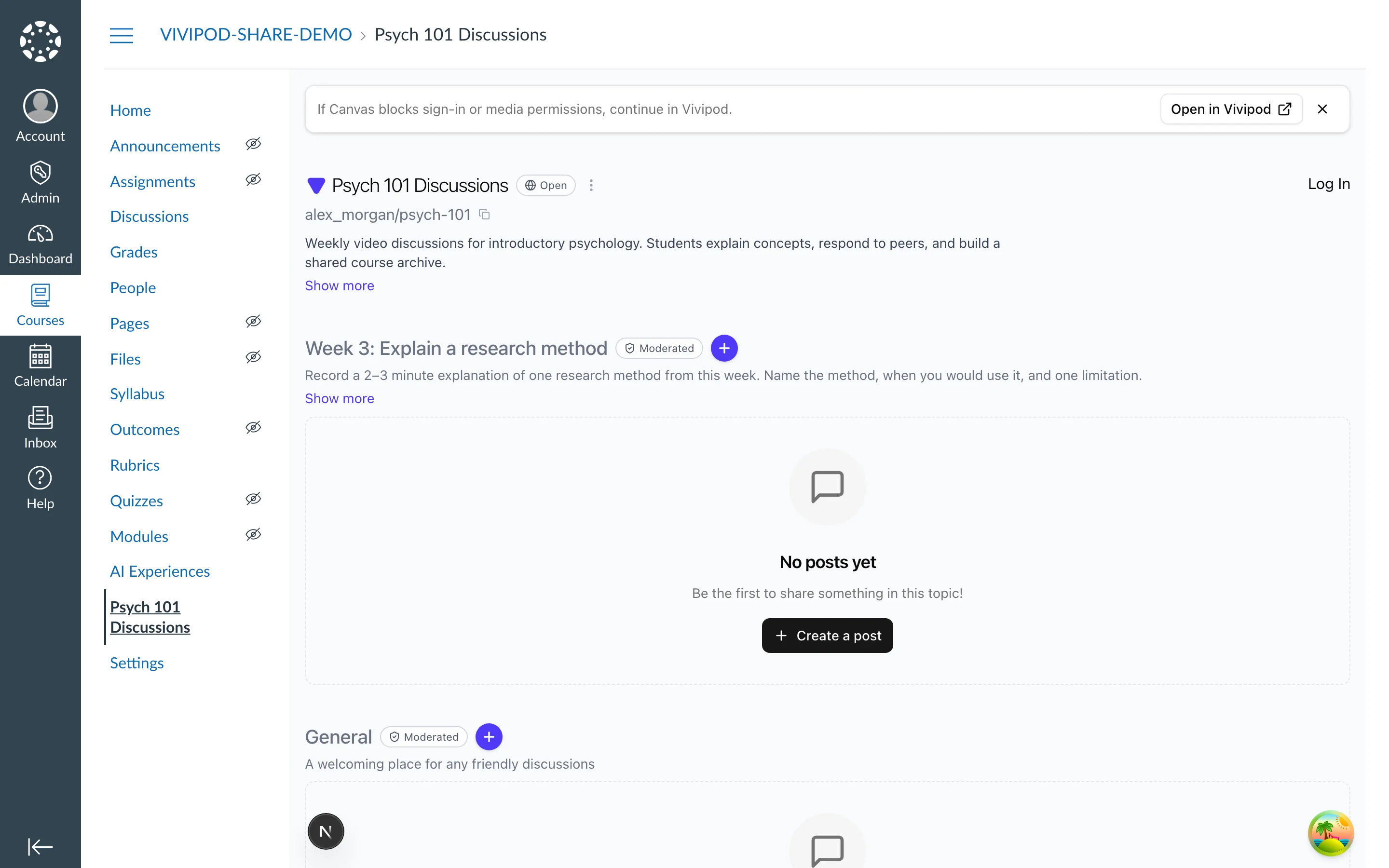Viewport: 1389px width, 868px height.
Task: Click the hidden-eye icon next to Files
Action: [253, 357]
